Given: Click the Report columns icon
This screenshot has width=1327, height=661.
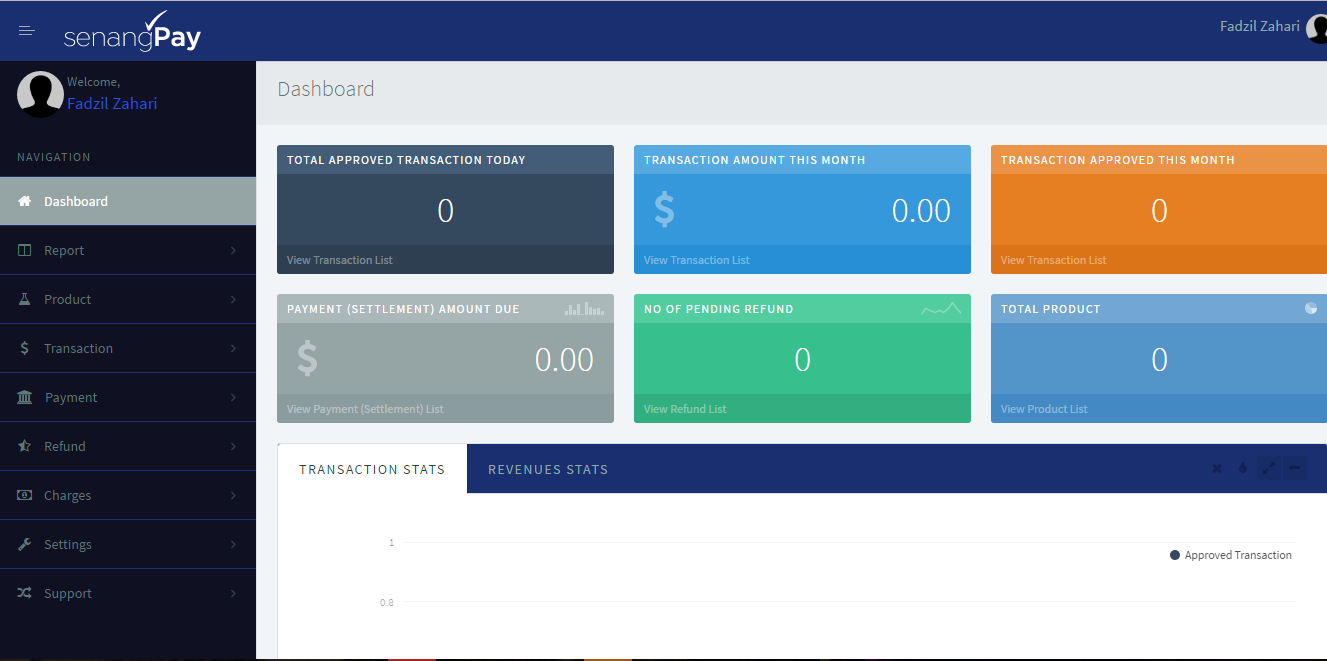Looking at the screenshot, I should (25, 250).
